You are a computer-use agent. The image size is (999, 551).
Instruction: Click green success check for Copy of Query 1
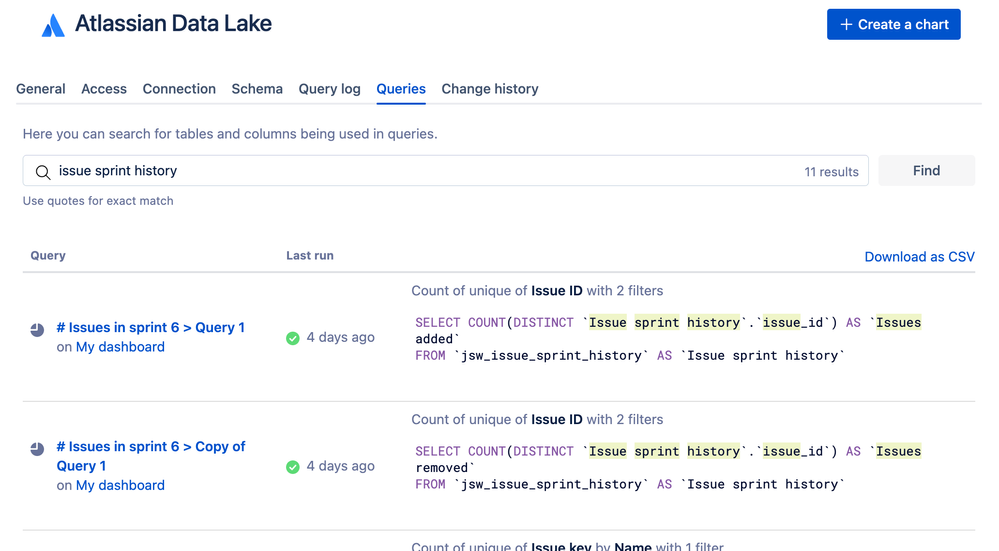point(292,467)
